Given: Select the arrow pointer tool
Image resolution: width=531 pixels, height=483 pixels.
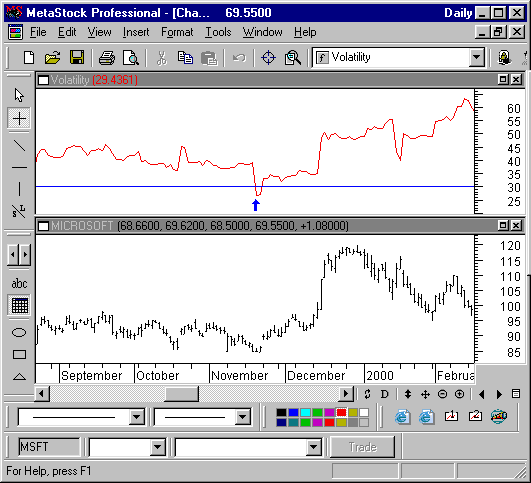Looking at the screenshot, I should [19, 95].
